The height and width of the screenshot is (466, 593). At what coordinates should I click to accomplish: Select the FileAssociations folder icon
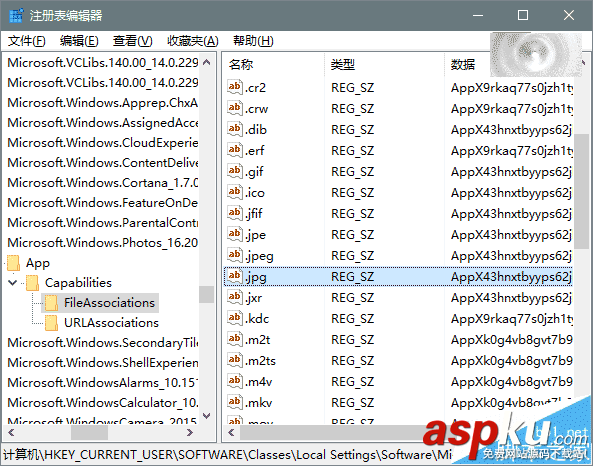[51, 303]
